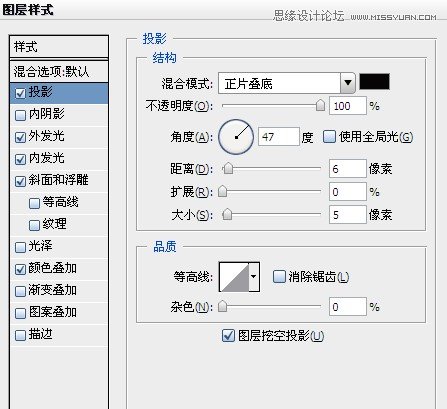Open the 斜面和浮雕 settings row label
Image resolution: width=447 pixels, height=409 pixels.
tap(59, 180)
